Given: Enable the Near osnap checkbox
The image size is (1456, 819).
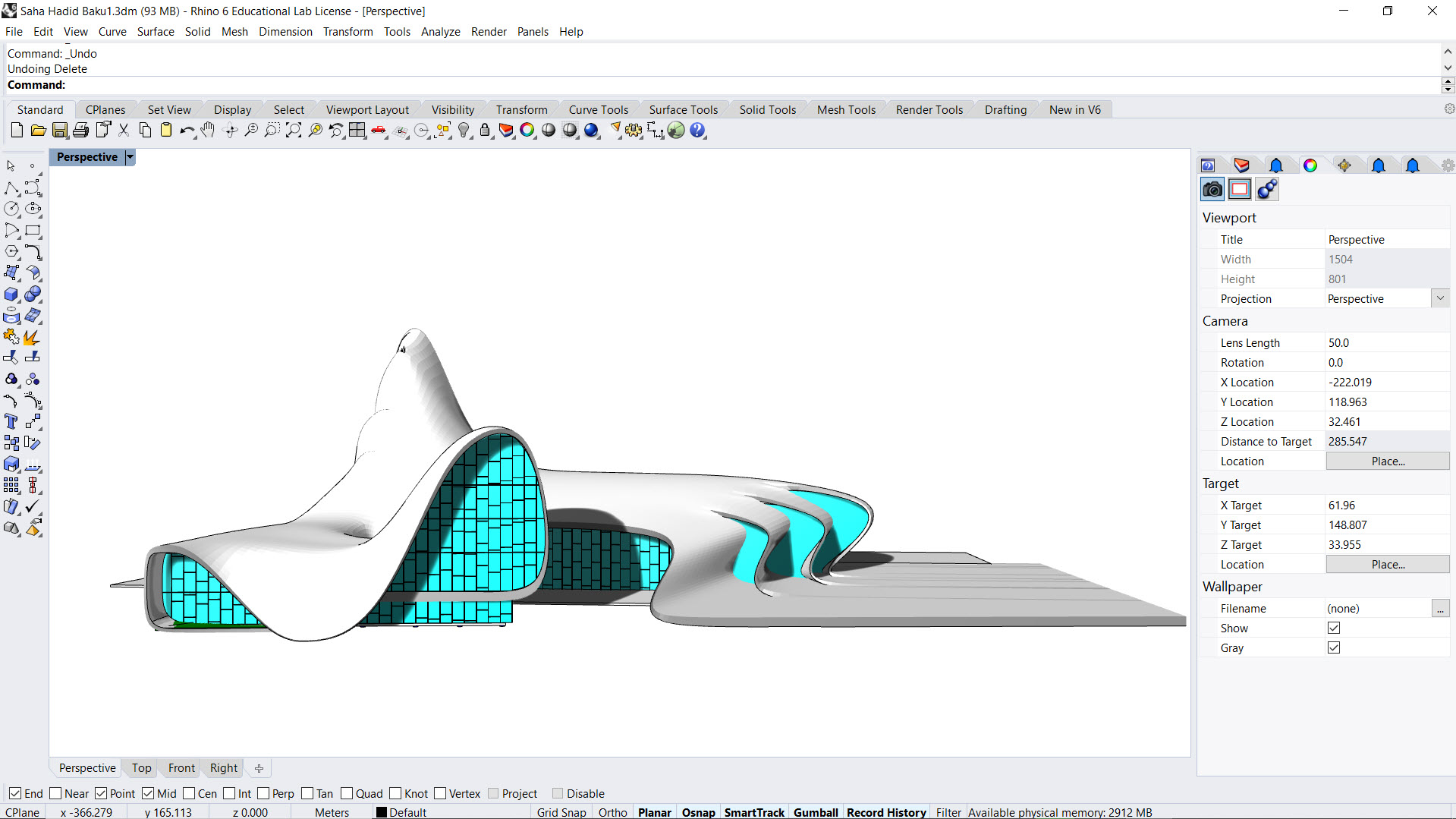Looking at the screenshot, I should click(x=55, y=793).
